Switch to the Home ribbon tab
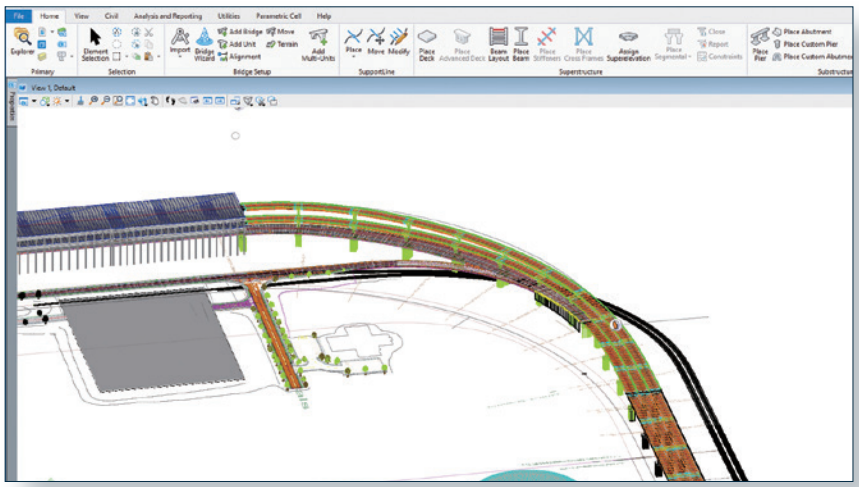This screenshot has width=859, height=487. click(49, 16)
